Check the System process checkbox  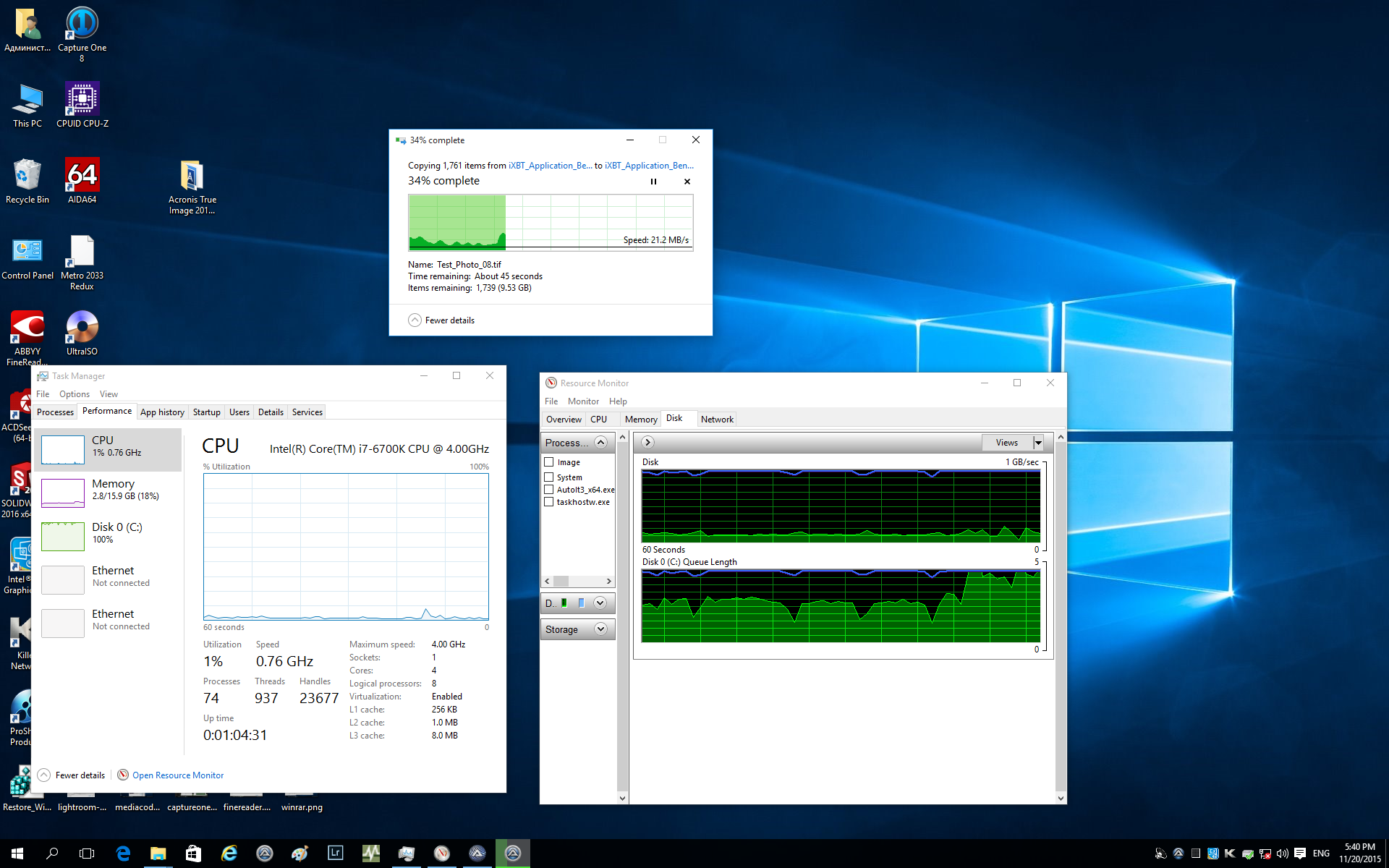(549, 477)
